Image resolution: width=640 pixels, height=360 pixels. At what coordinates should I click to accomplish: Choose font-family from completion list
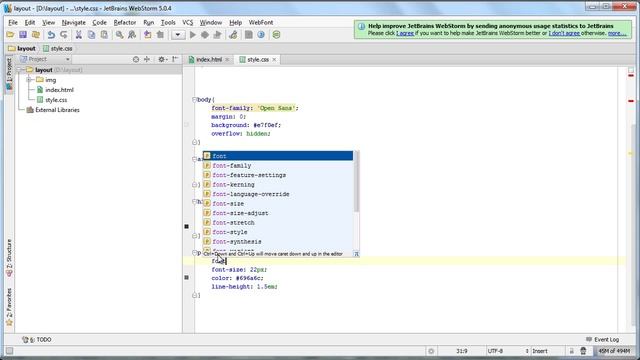pyautogui.click(x=278, y=166)
